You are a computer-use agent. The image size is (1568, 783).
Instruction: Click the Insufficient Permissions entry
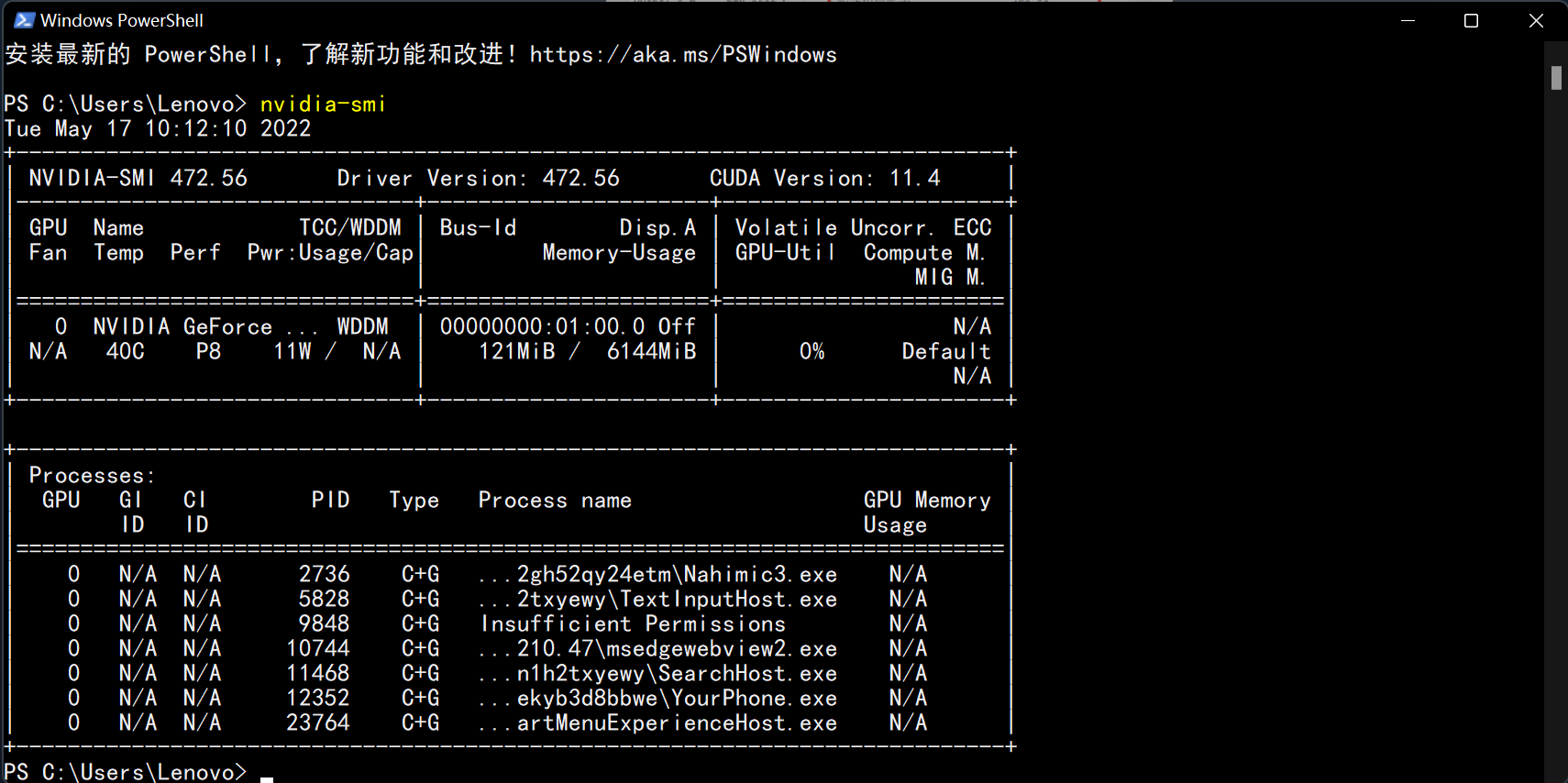[x=633, y=624]
